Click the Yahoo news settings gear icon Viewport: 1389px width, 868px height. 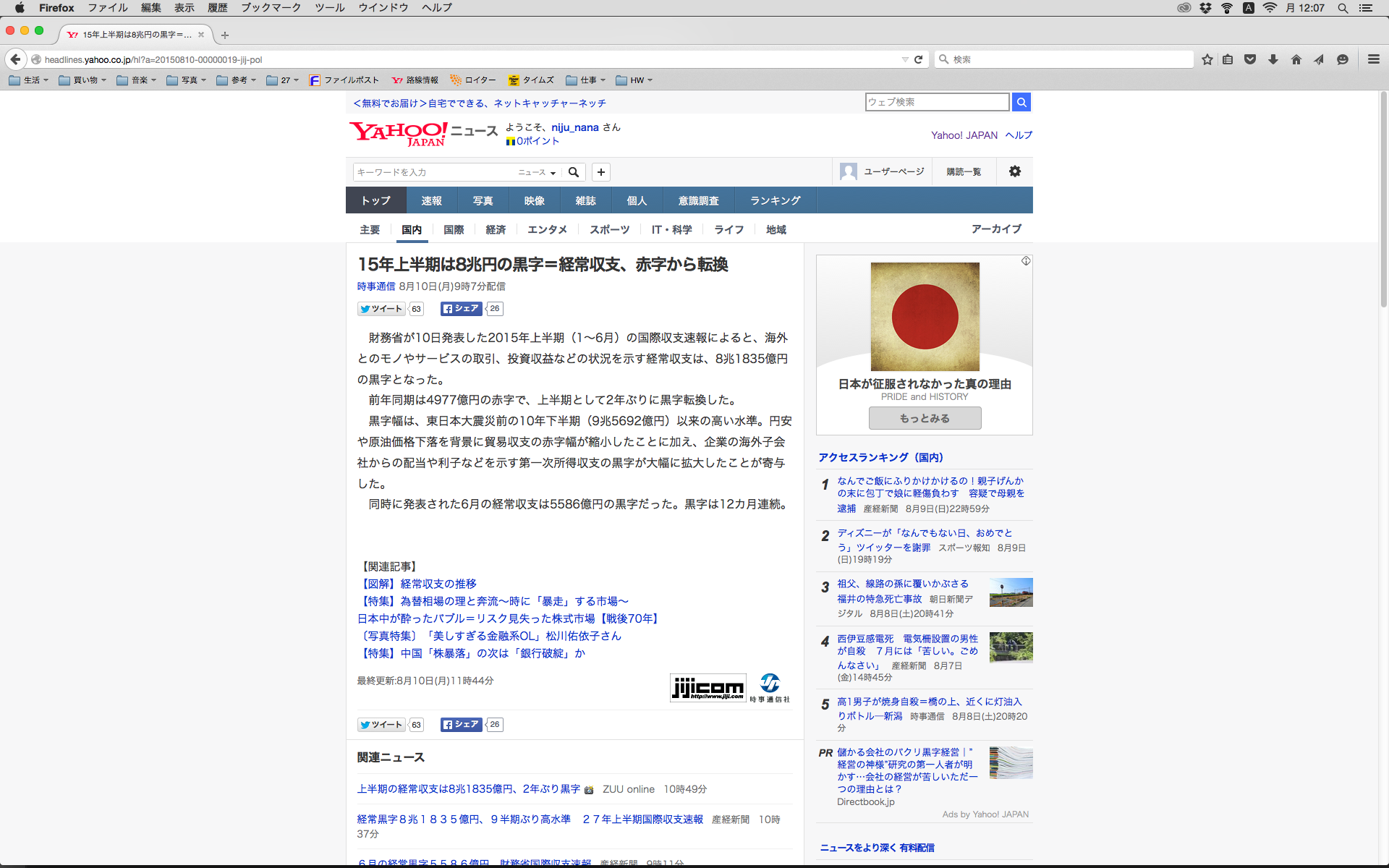[1015, 171]
